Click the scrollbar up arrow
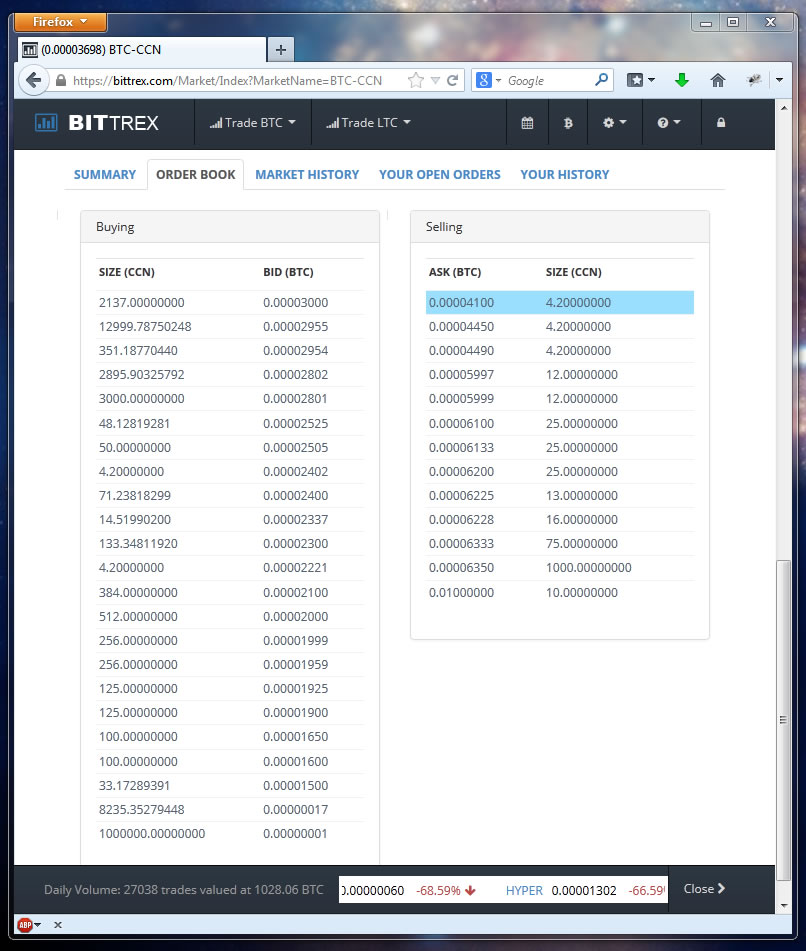Screen dimensions: 806x951 pyautogui.click(x=784, y=108)
